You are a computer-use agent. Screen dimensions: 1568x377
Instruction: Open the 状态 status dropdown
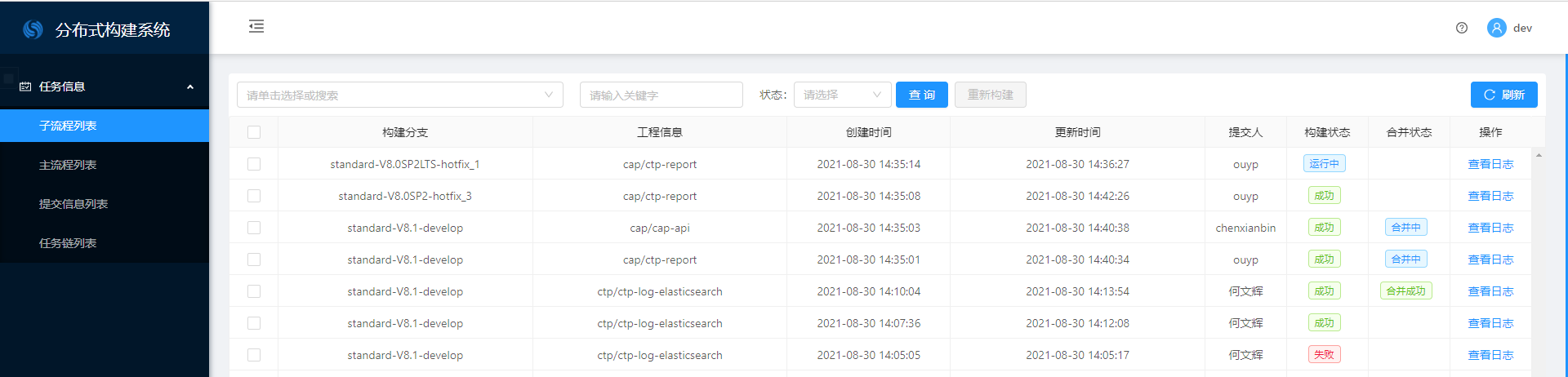pos(842,95)
